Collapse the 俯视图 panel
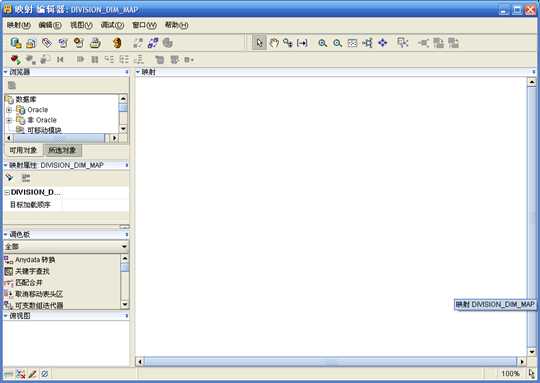 coord(6,316)
